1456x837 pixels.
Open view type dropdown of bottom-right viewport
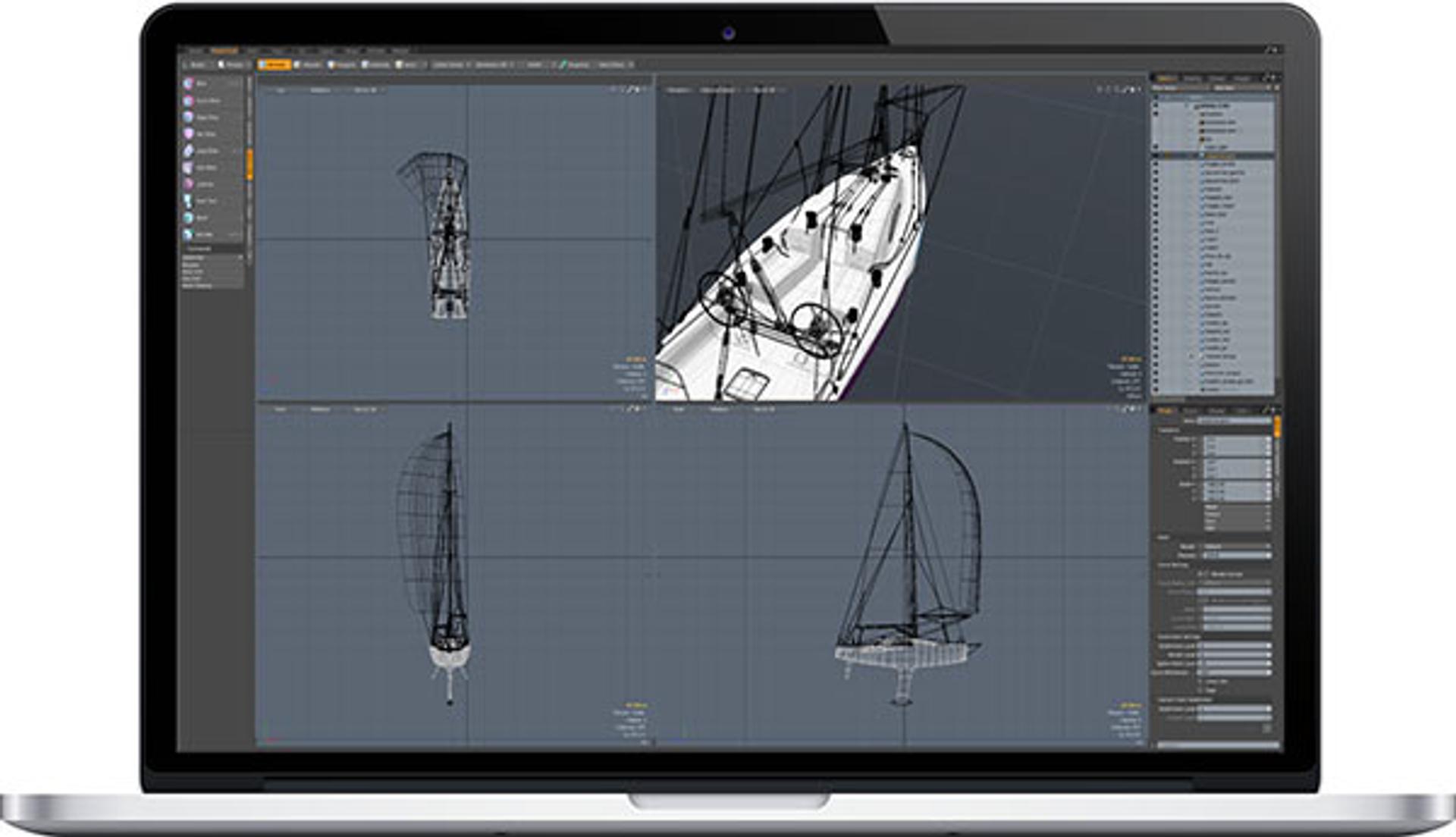pos(678,409)
